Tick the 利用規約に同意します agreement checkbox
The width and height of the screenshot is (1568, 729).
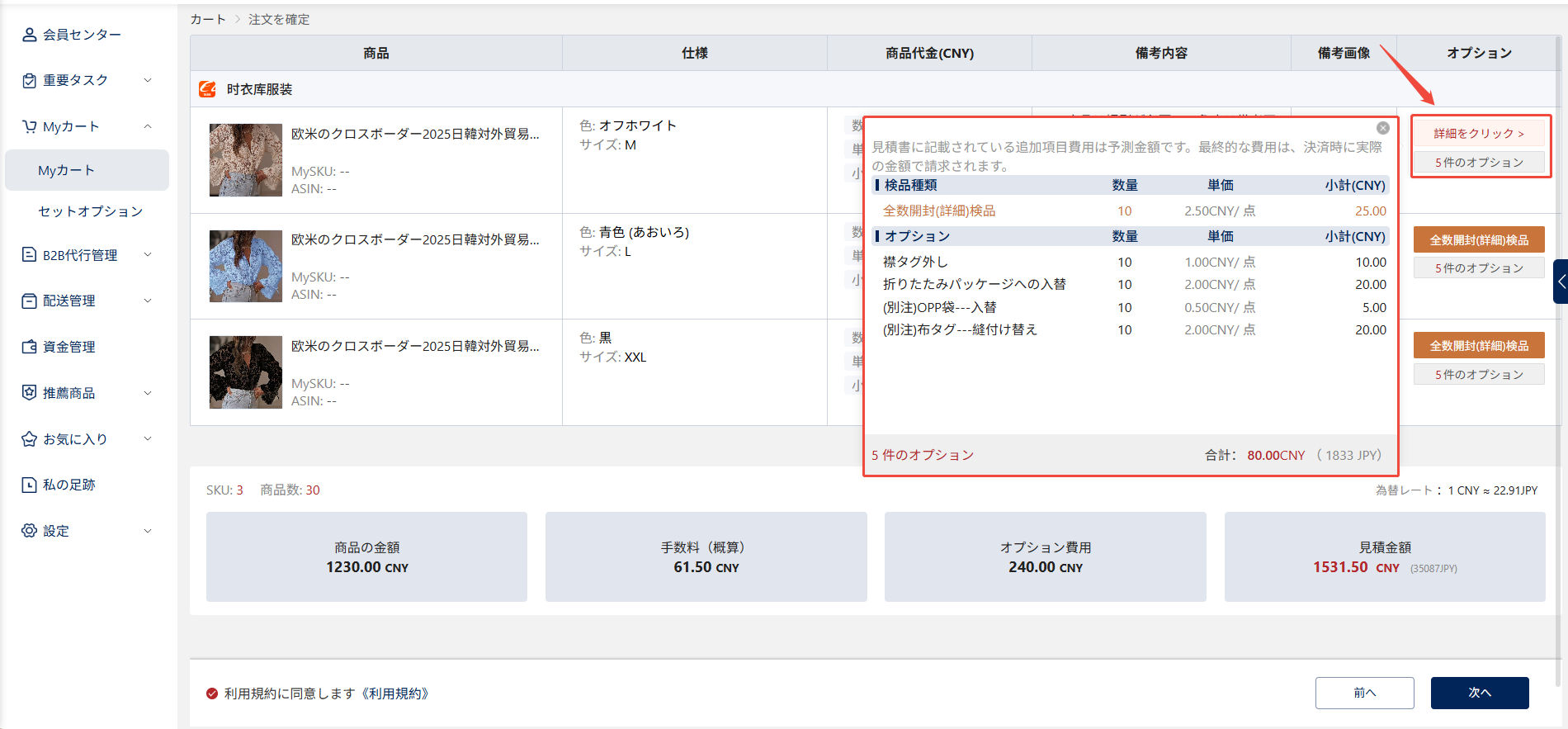tap(212, 693)
